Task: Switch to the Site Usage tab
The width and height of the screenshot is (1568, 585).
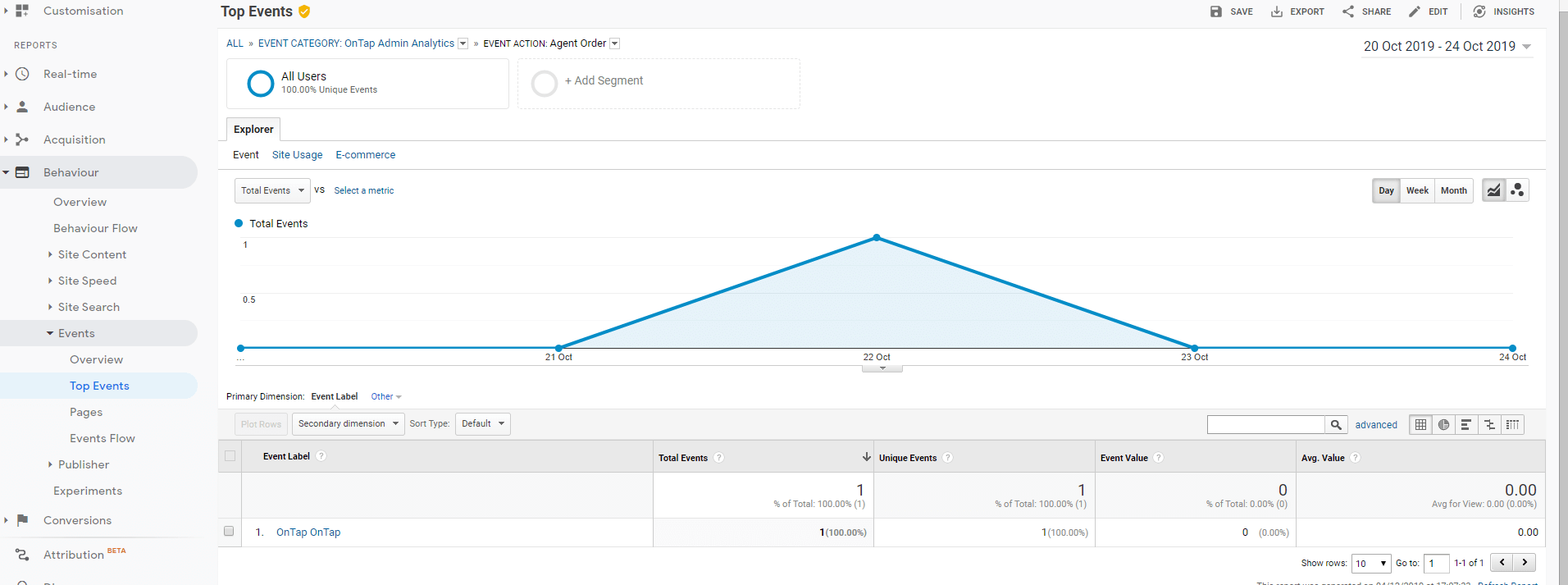Action: [x=297, y=155]
